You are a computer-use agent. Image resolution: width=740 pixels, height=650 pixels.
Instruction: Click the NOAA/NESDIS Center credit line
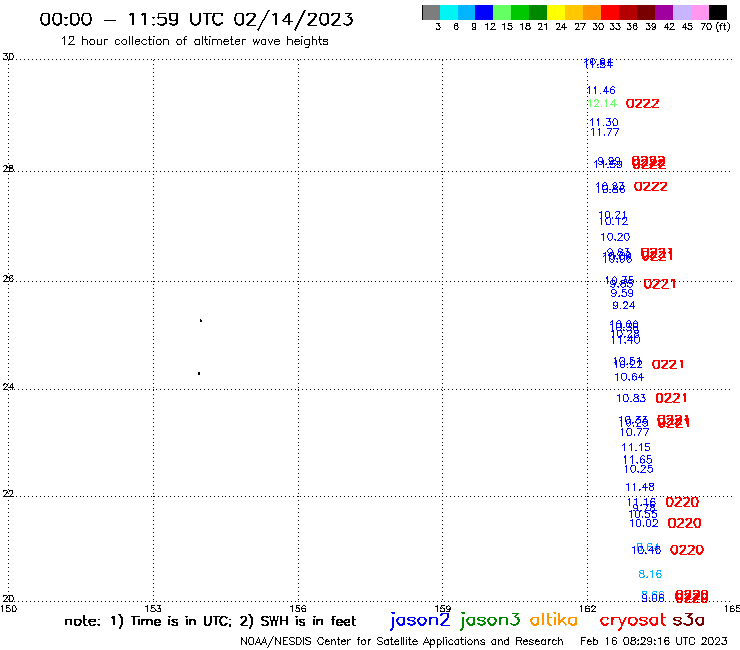click(x=402, y=642)
